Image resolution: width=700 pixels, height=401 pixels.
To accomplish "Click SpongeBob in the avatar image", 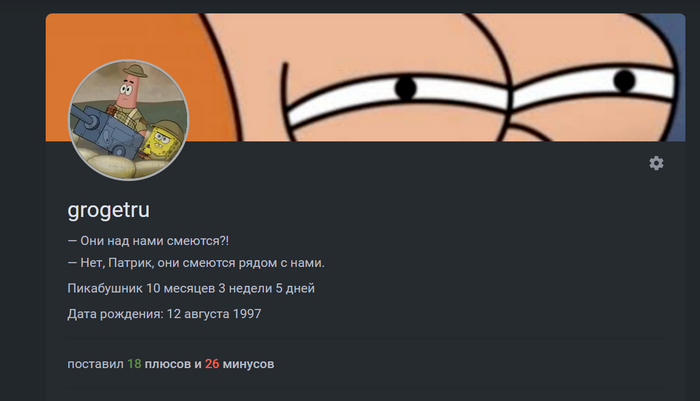I will 164,142.
